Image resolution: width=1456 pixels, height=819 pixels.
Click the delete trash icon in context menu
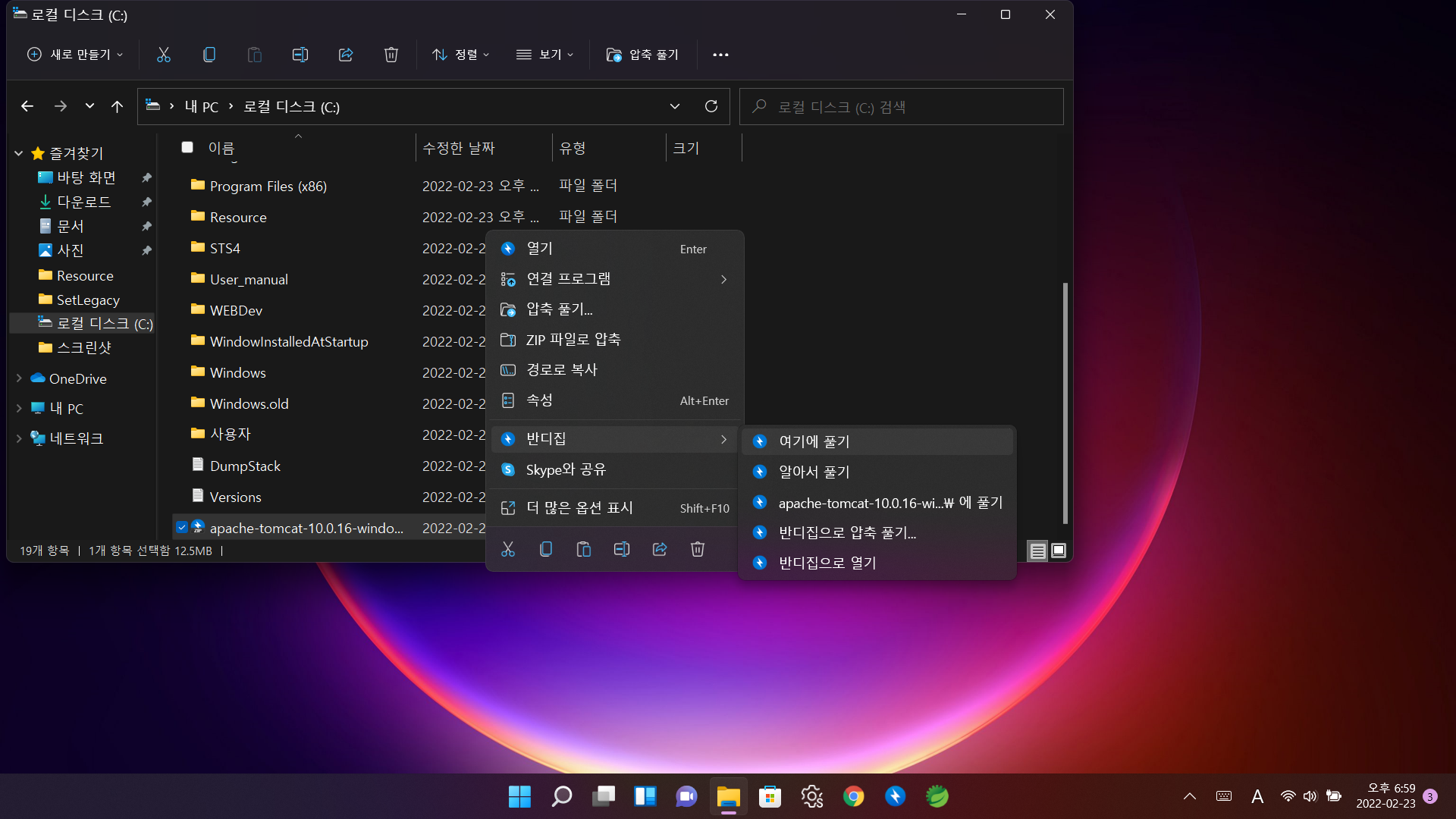click(698, 549)
